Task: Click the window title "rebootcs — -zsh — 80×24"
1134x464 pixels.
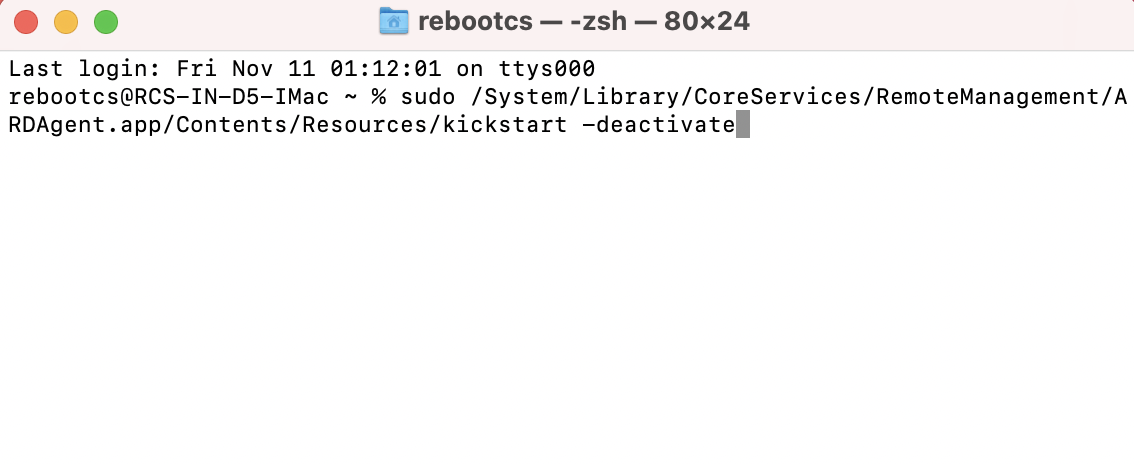Action: tap(583, 21)
